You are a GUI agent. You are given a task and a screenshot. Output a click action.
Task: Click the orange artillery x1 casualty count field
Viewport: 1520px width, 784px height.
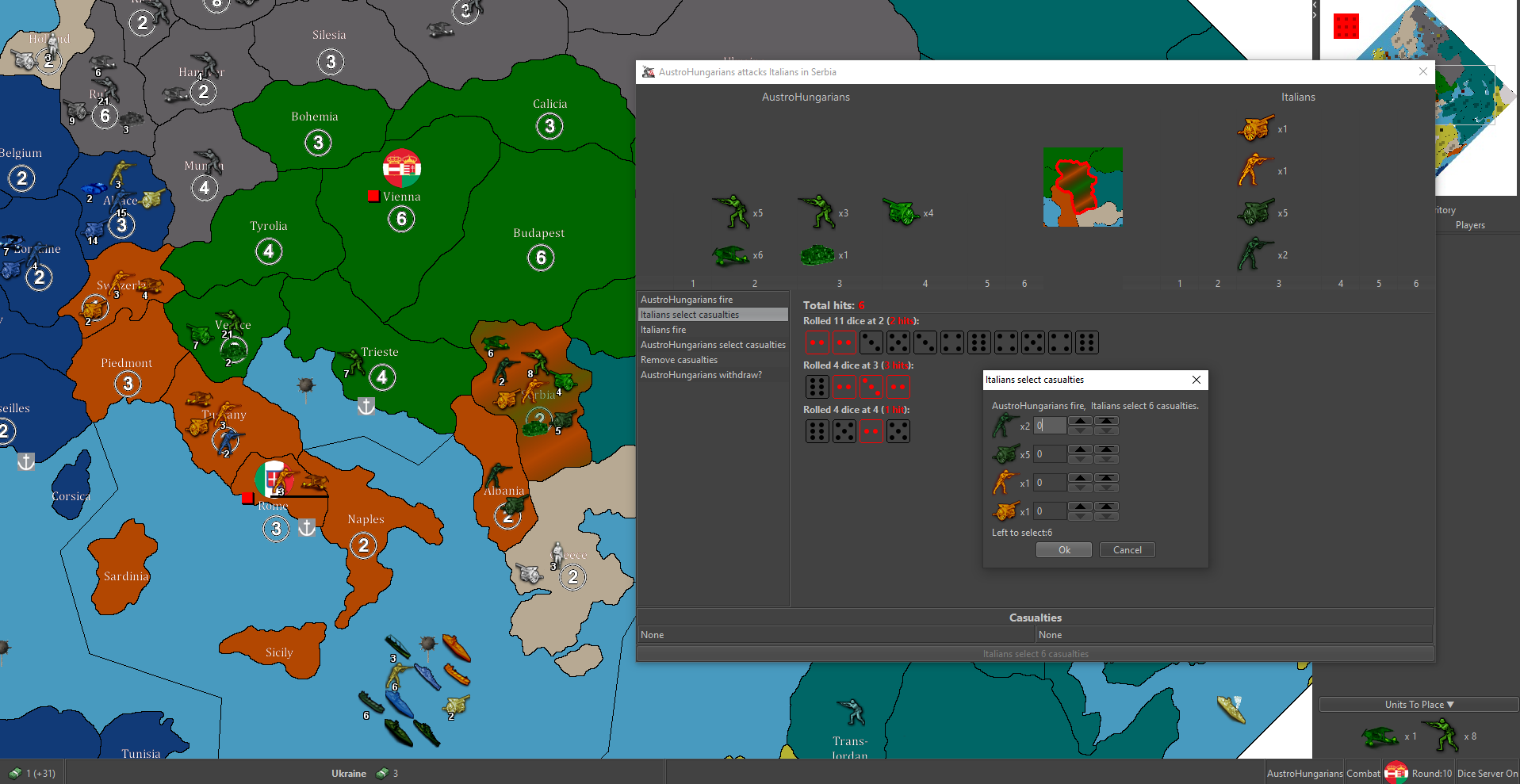point(1050,511)
